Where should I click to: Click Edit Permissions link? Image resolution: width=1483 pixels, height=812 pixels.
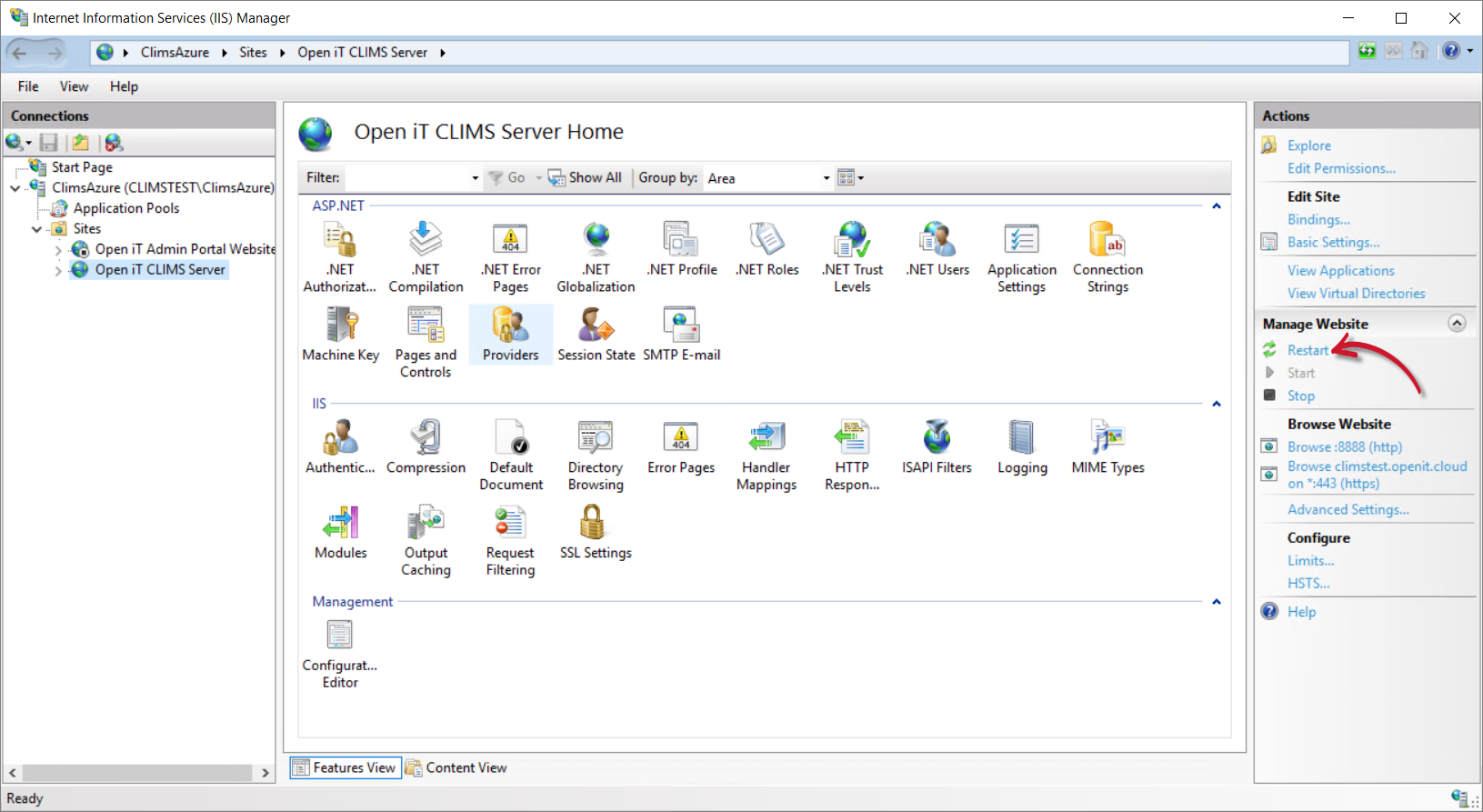[1341, 168]
